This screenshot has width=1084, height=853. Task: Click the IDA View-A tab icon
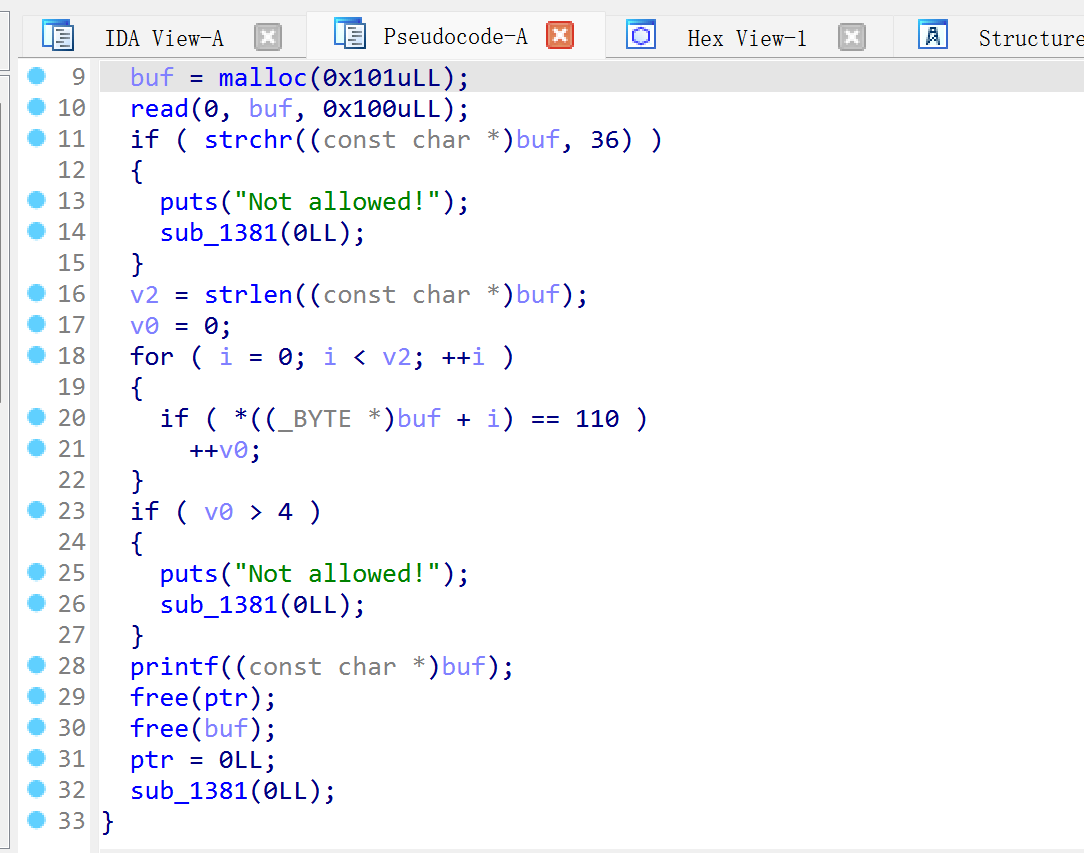pyautogui.click(x=58, y=36)
